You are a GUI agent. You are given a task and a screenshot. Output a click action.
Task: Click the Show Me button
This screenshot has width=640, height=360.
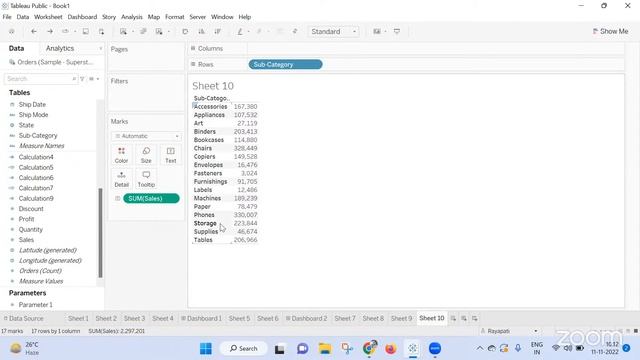610,31
